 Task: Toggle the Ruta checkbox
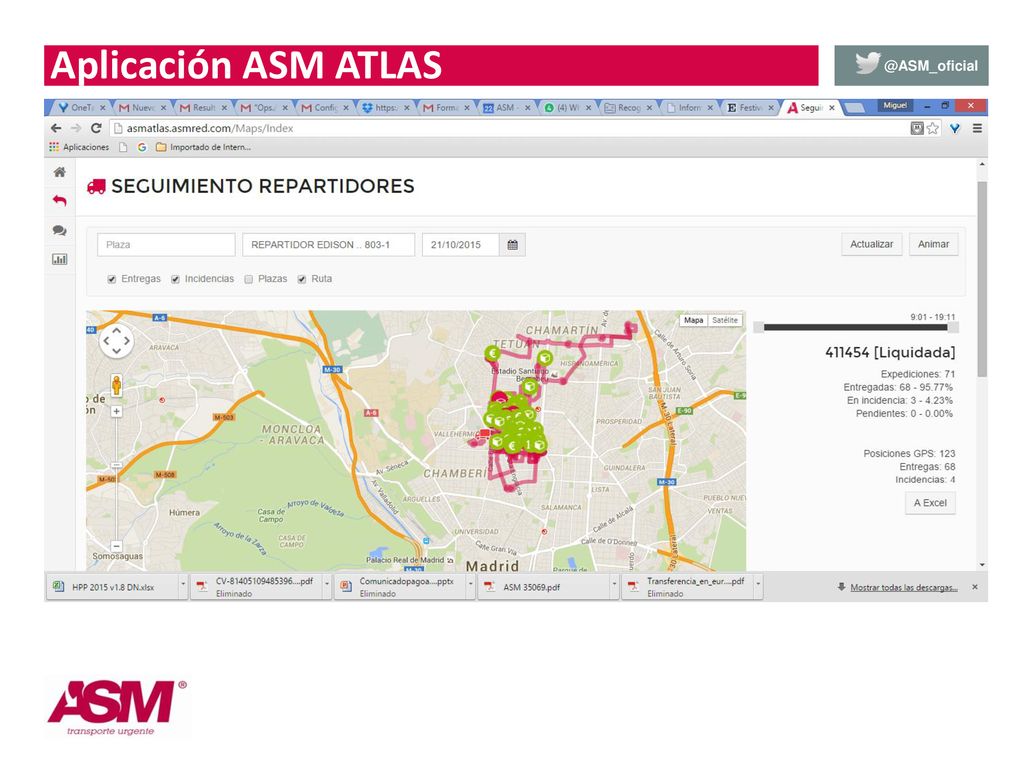(x=302, y=280)
